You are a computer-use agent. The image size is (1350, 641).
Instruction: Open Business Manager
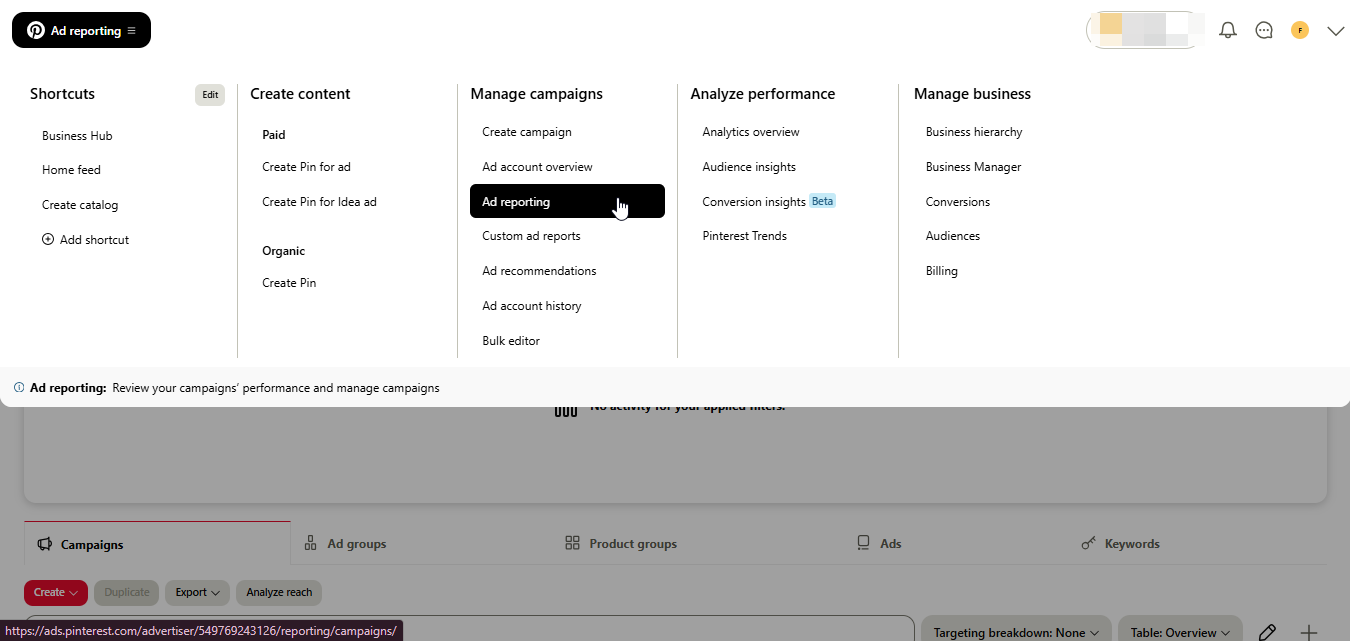click(973, 167)
